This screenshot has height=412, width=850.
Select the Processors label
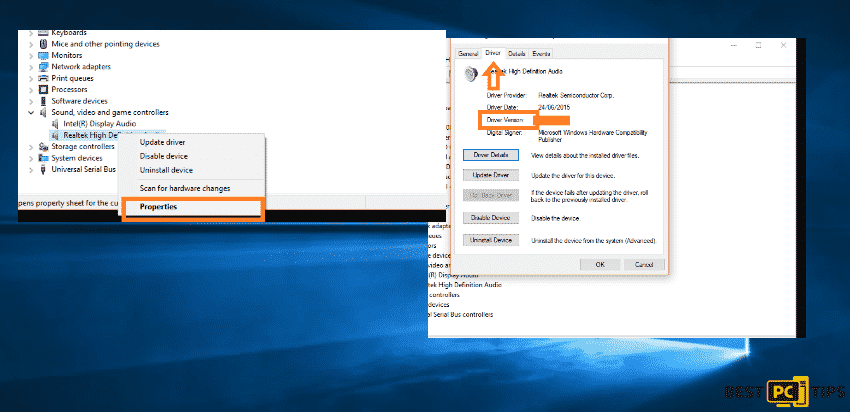click(x=69, y=89)
